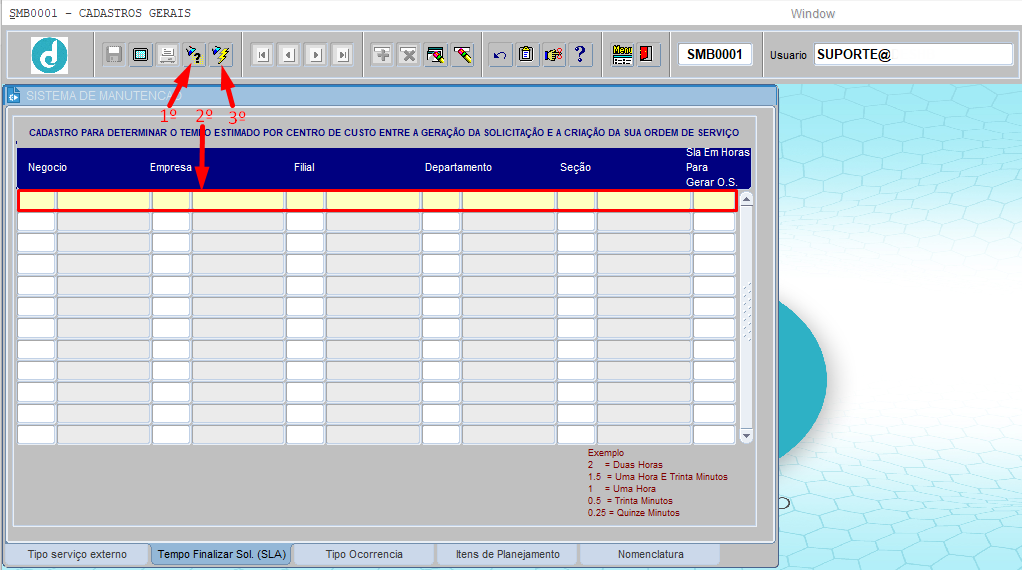Go to the first record
Screen dimensions: 1022x570
(262, 55)
